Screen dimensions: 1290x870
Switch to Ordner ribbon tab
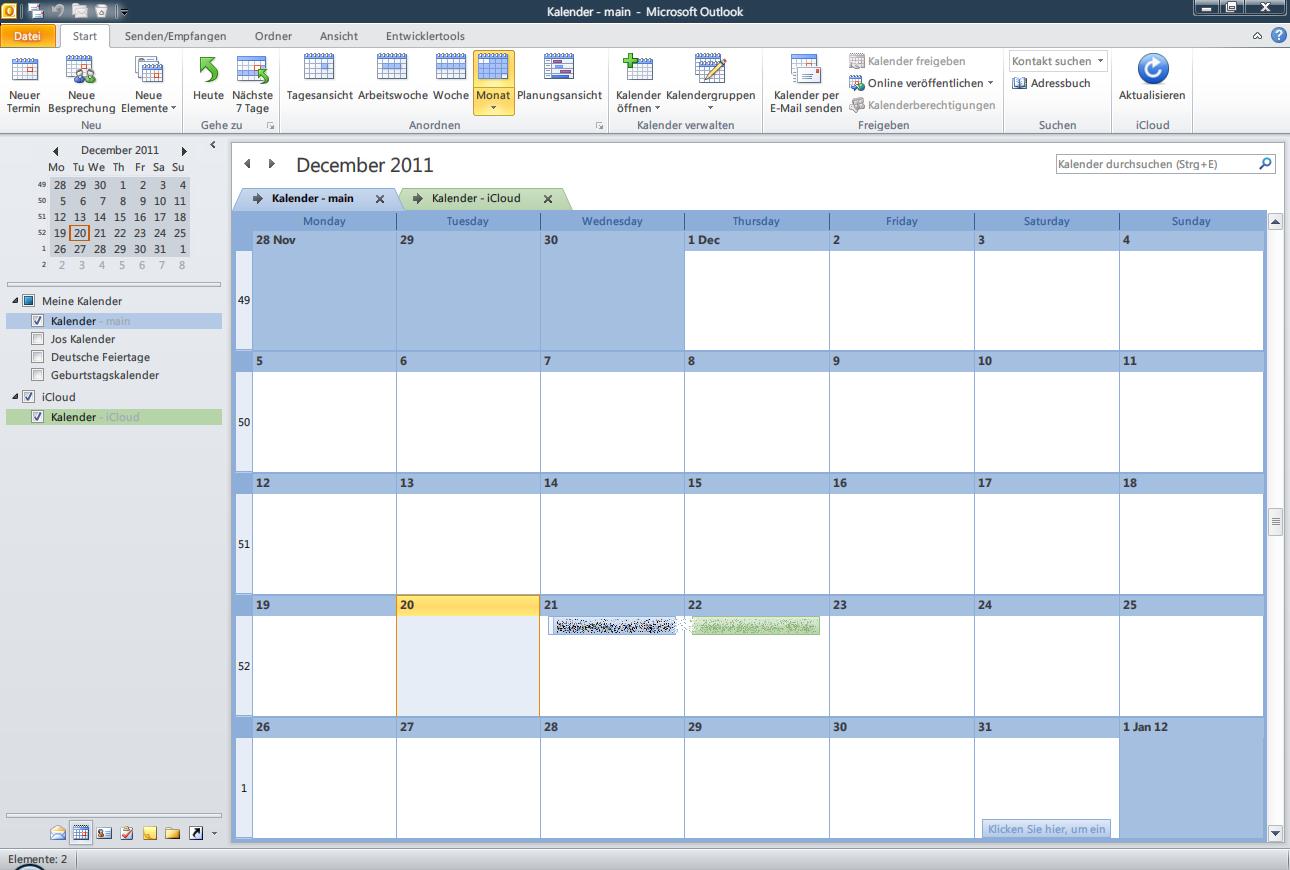[273, 36]
